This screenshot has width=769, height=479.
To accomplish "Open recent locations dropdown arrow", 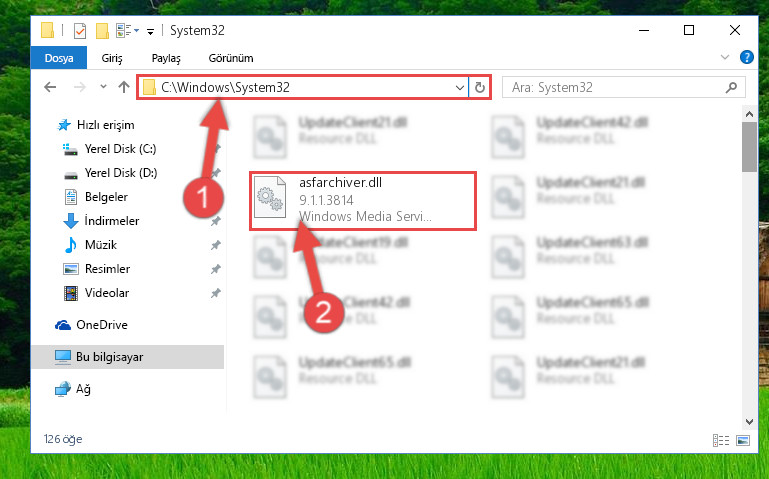I will coord(103,87).
